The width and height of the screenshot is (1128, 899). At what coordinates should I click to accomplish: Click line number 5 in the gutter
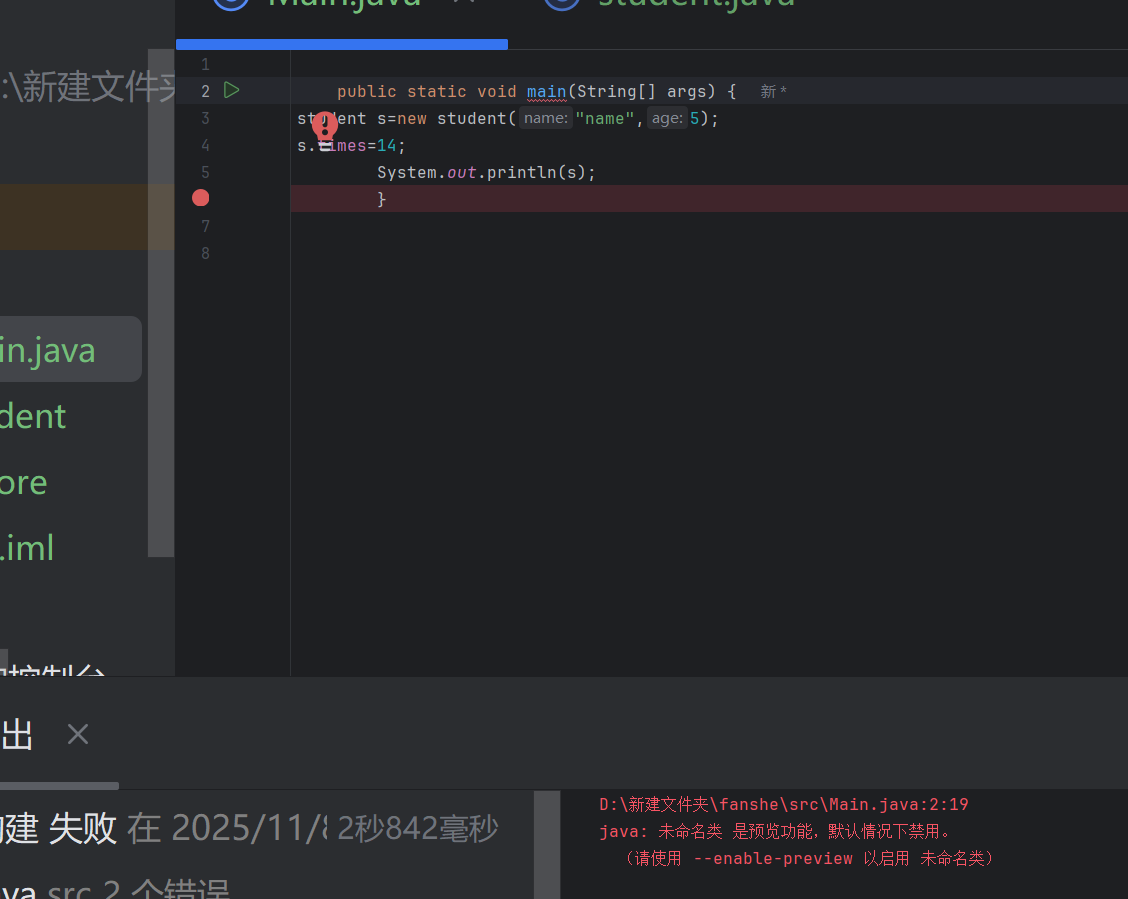click(205, 172)
